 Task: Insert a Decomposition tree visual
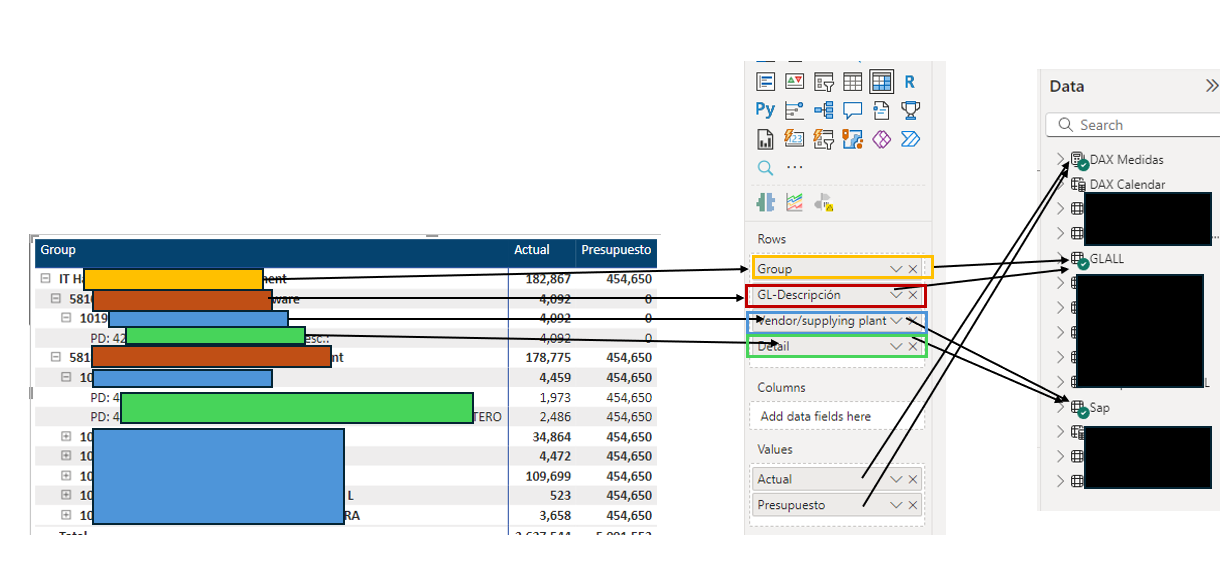(x=824, y=110)
